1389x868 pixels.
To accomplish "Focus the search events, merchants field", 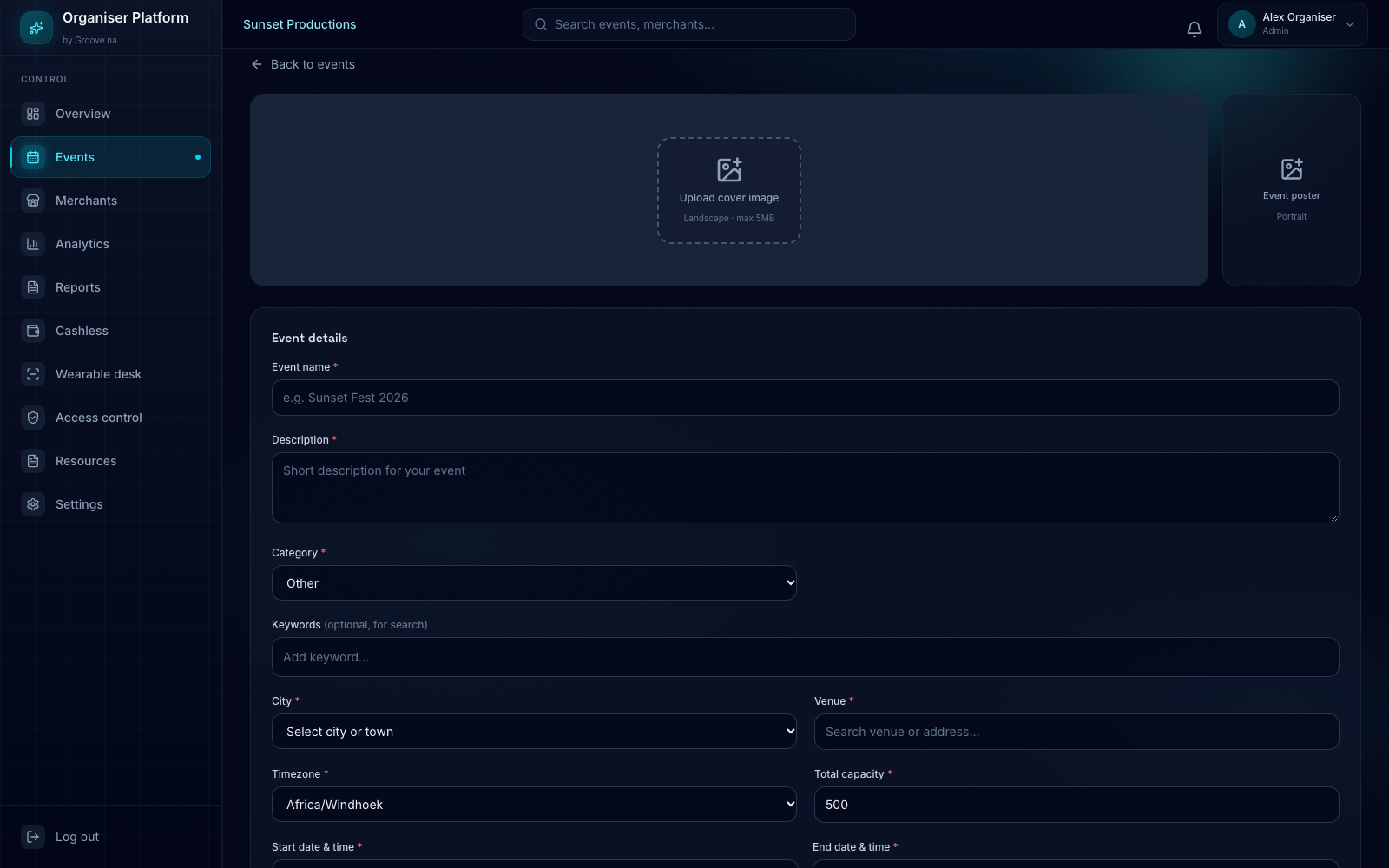I will click(689, 24).
